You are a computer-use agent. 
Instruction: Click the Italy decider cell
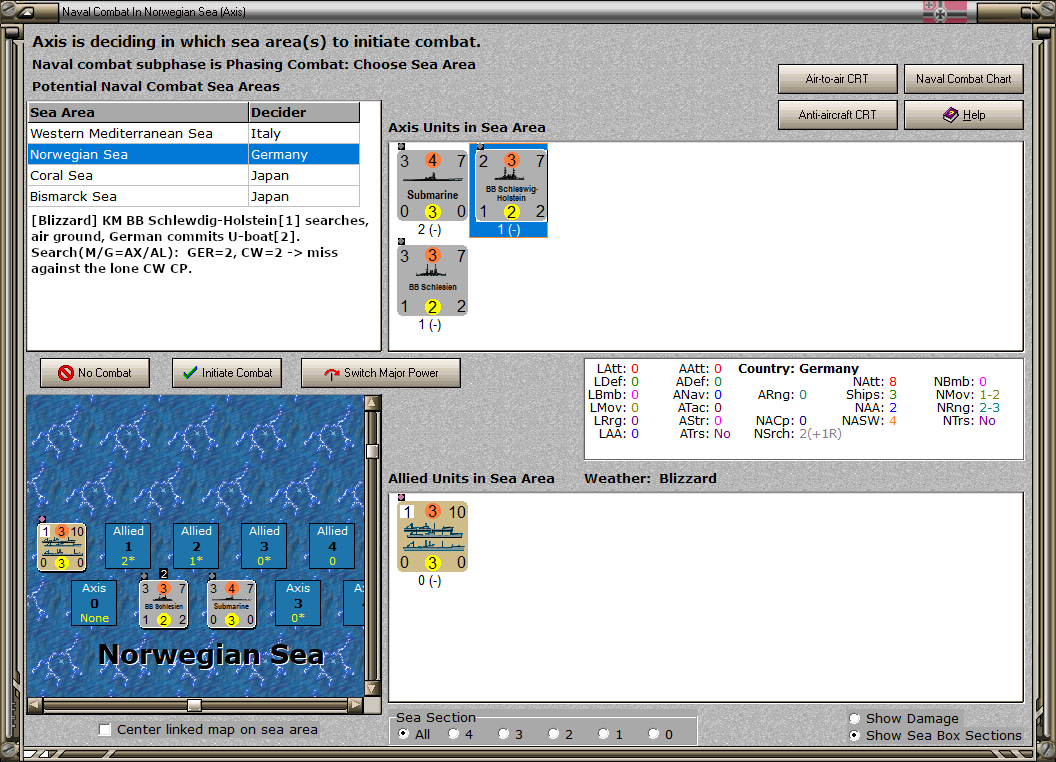[304, 133]
